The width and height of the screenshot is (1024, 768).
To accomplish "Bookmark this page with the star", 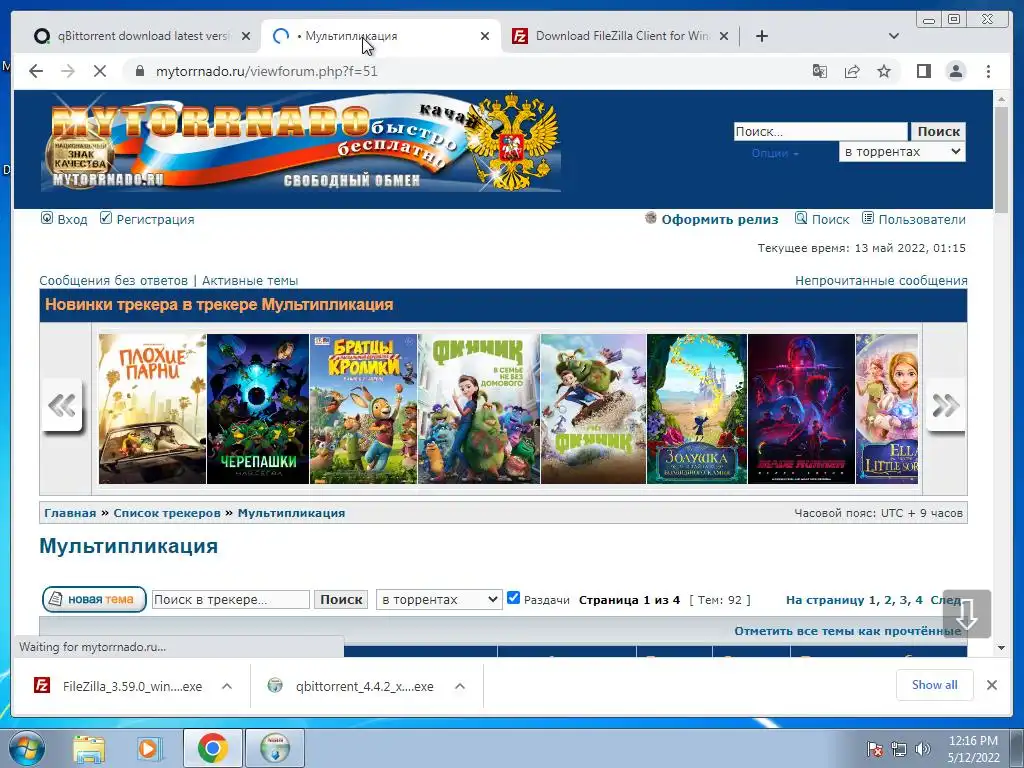I will 884,71.
